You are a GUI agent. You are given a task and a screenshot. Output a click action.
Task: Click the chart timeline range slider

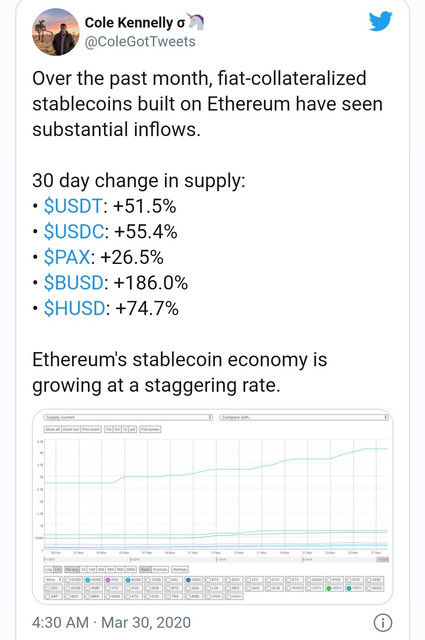click(216, 559)
